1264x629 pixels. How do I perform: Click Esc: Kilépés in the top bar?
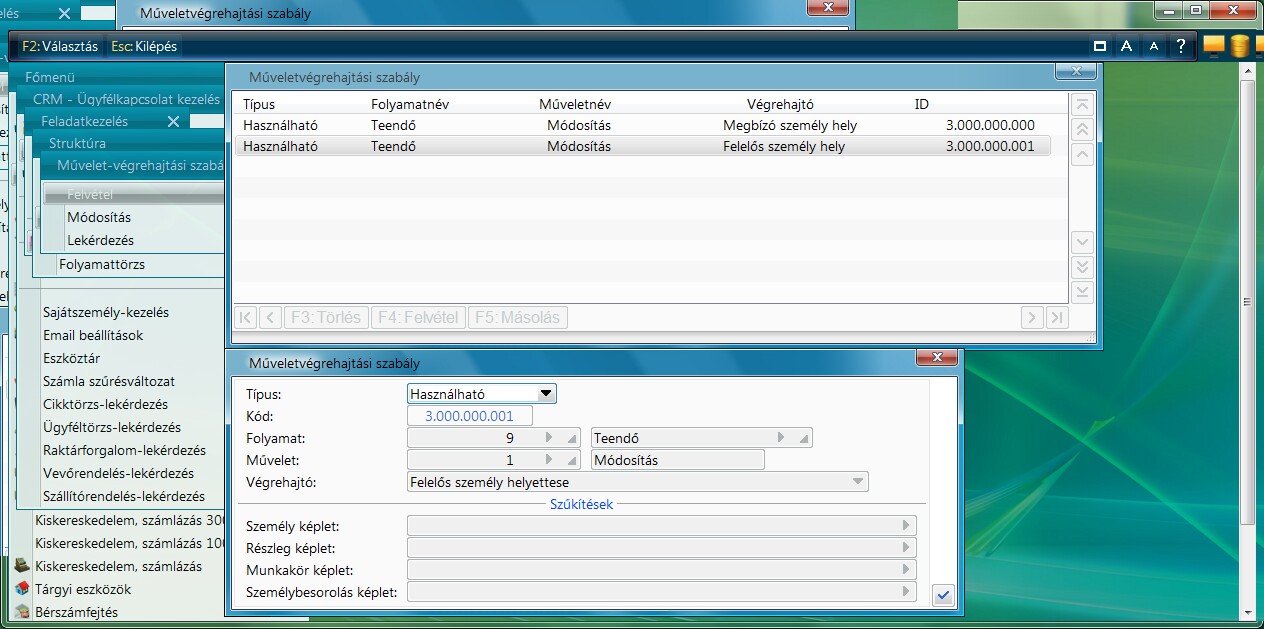click(144, 46)
